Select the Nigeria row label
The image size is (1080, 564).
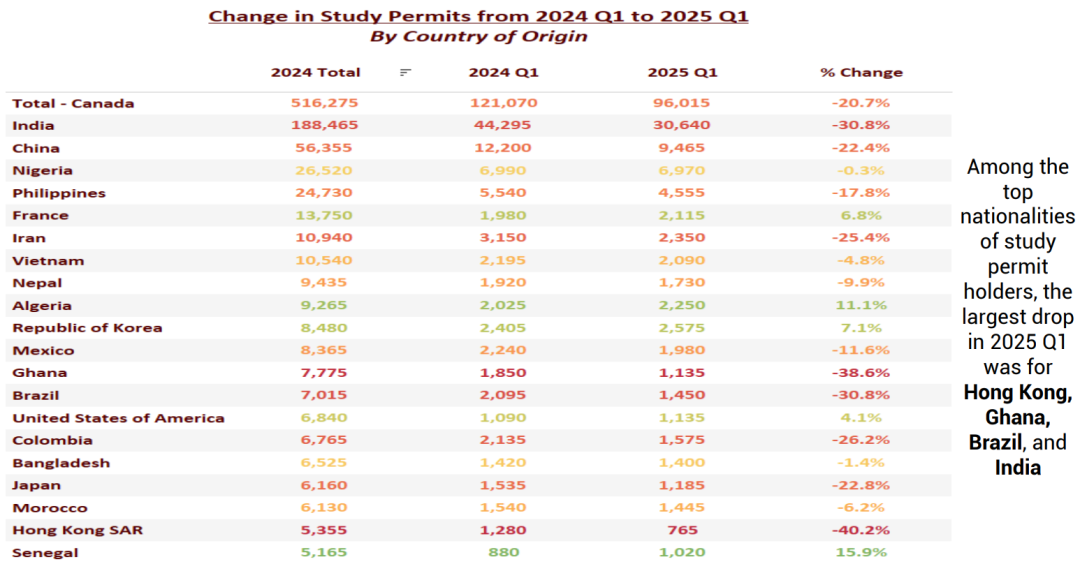tap(42, 171)
